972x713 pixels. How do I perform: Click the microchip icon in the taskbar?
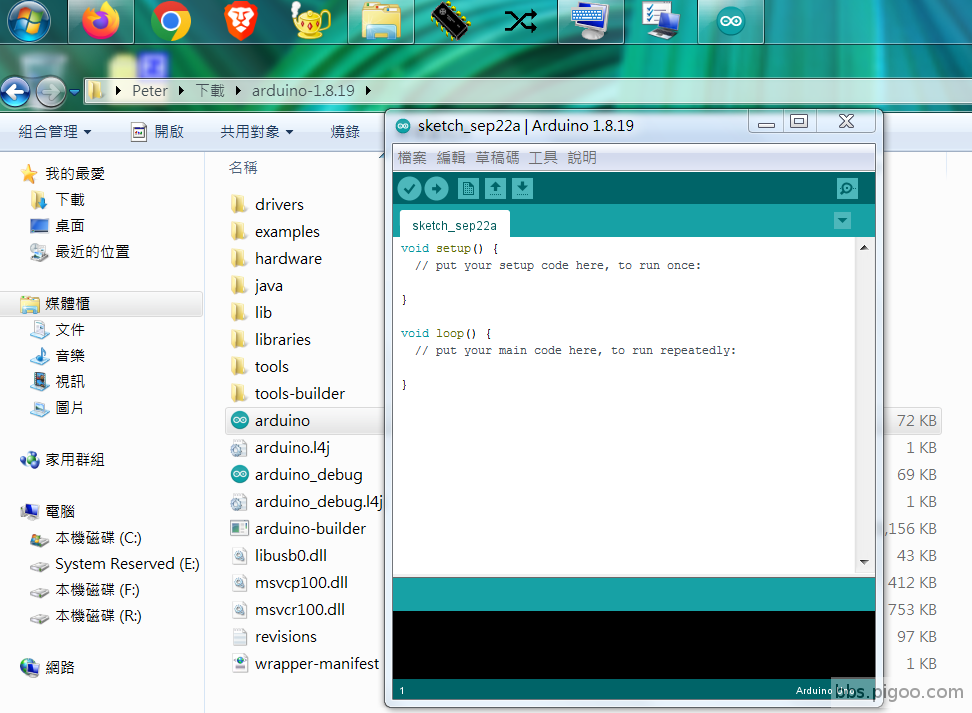coord(451,22)
